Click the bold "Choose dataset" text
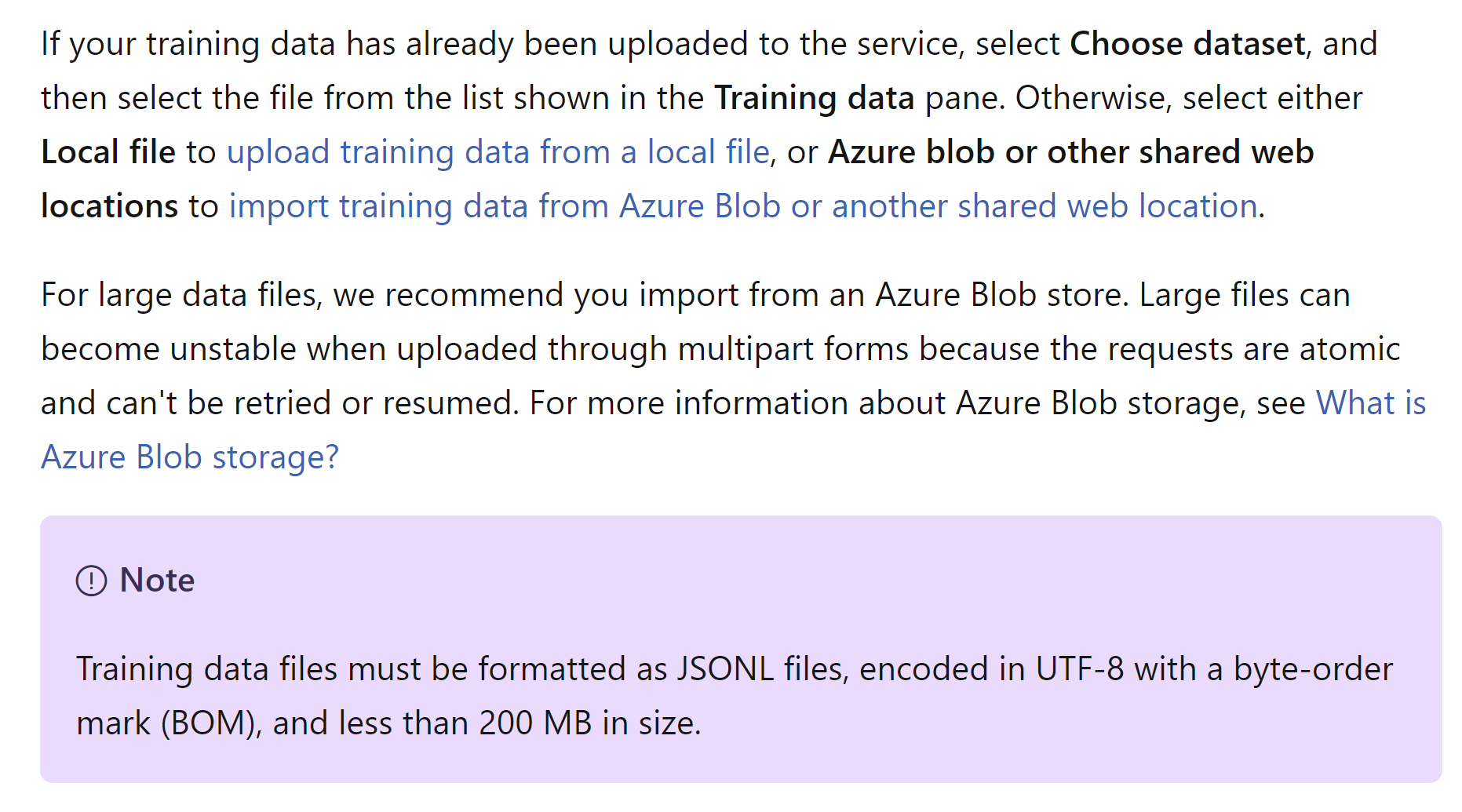1462x812 pixels. pos(1187,44)
